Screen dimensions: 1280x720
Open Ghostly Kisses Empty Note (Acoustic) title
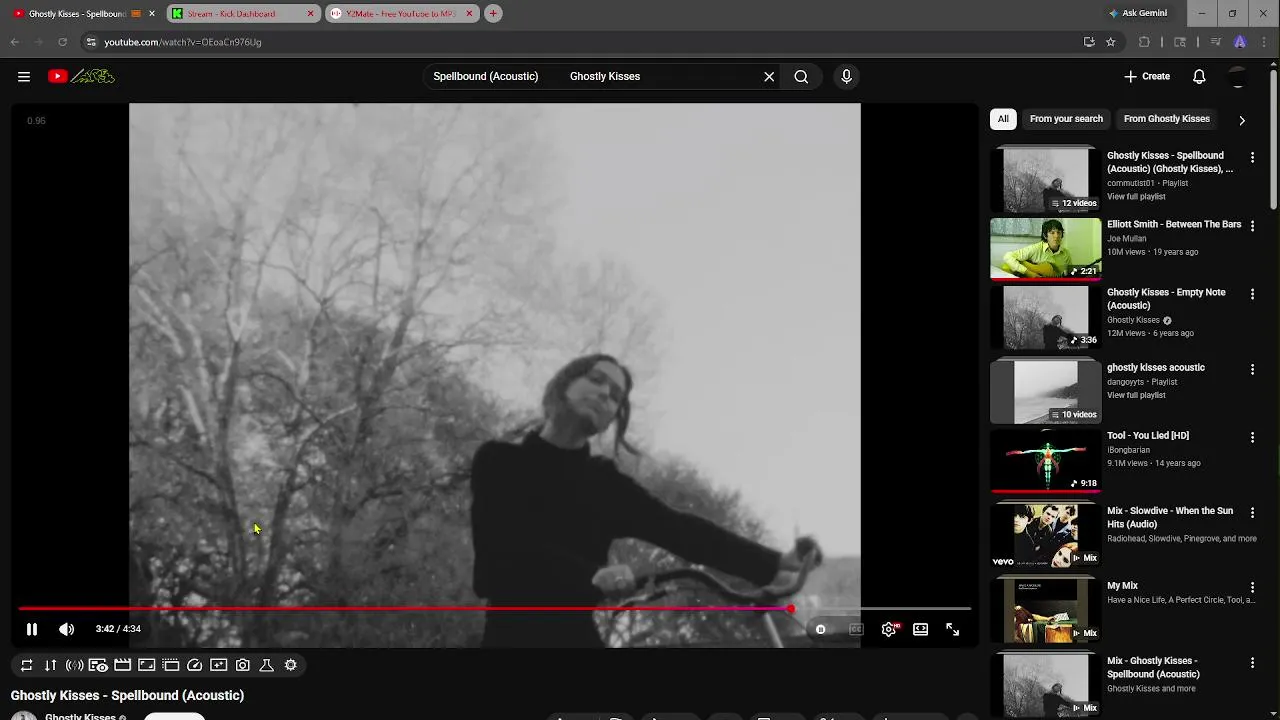[1166, 299]
